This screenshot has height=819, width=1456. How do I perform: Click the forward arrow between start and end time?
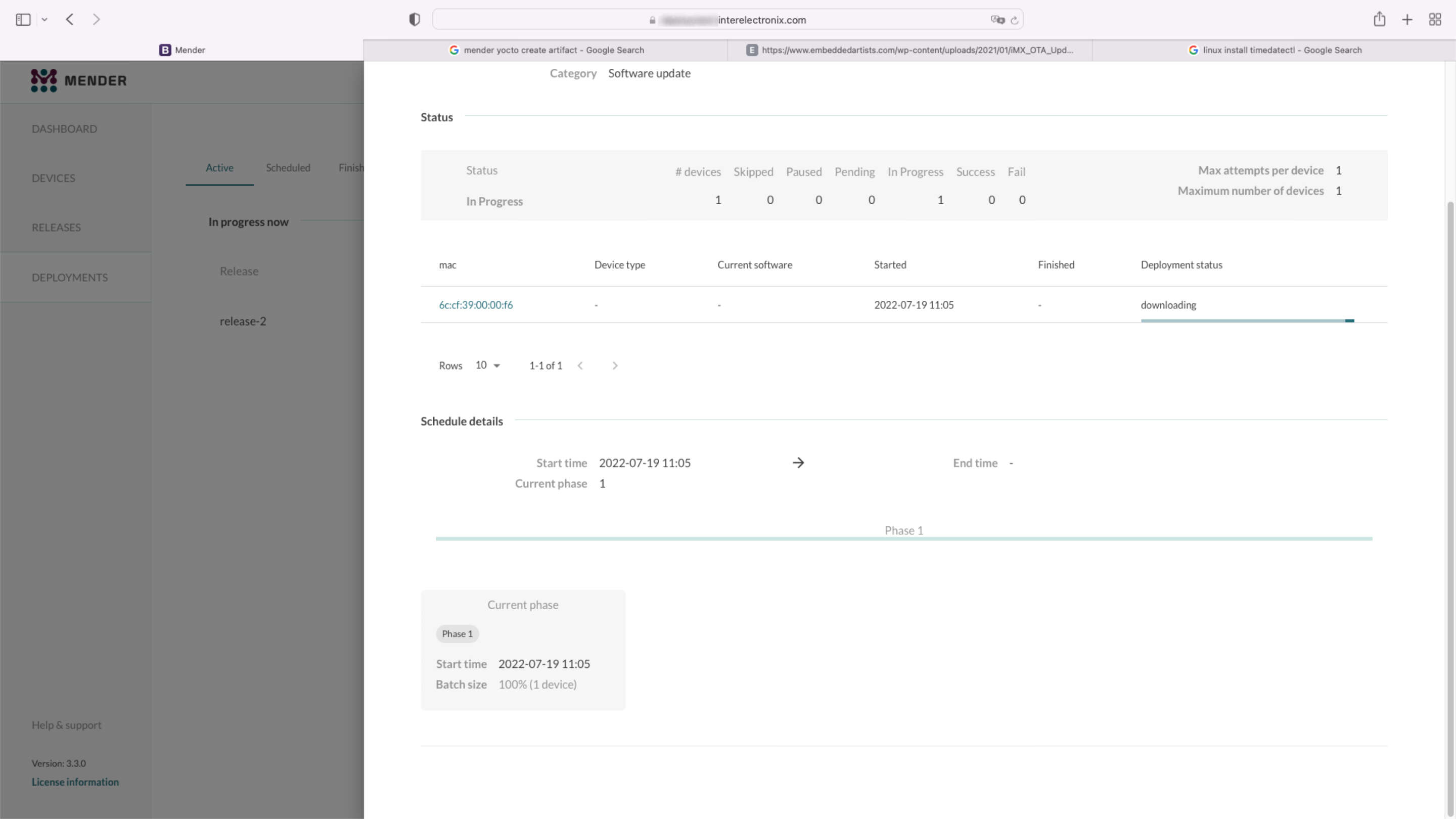[798, 462]
